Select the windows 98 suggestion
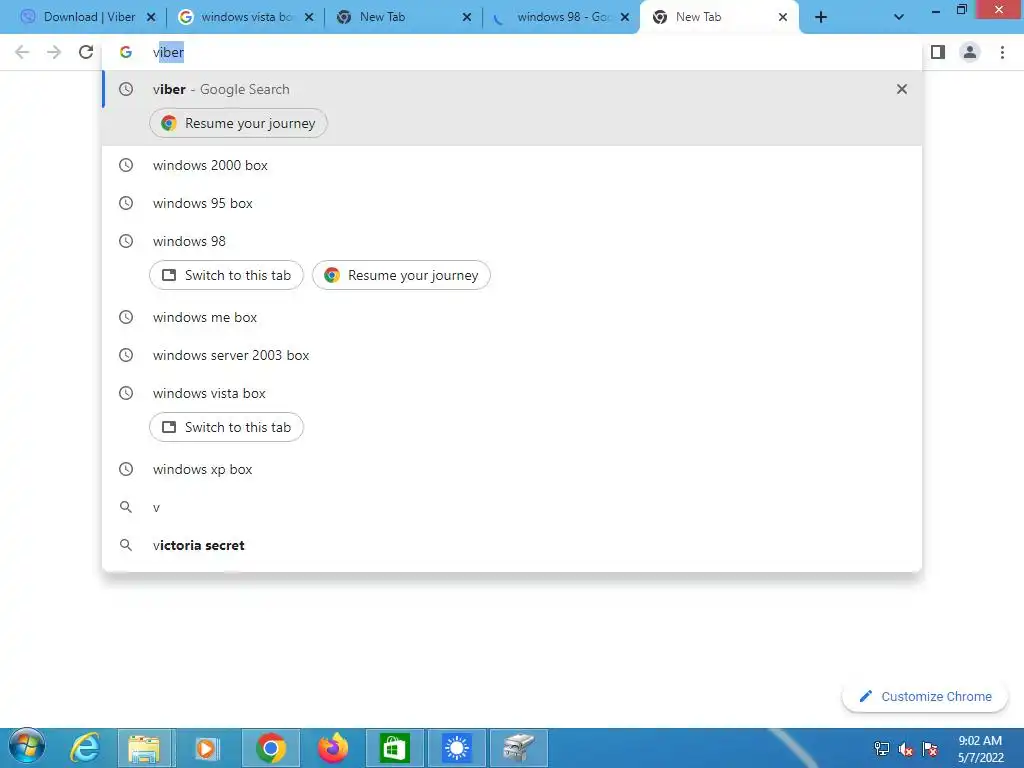1024x768 pixels. tap(512, 241)
